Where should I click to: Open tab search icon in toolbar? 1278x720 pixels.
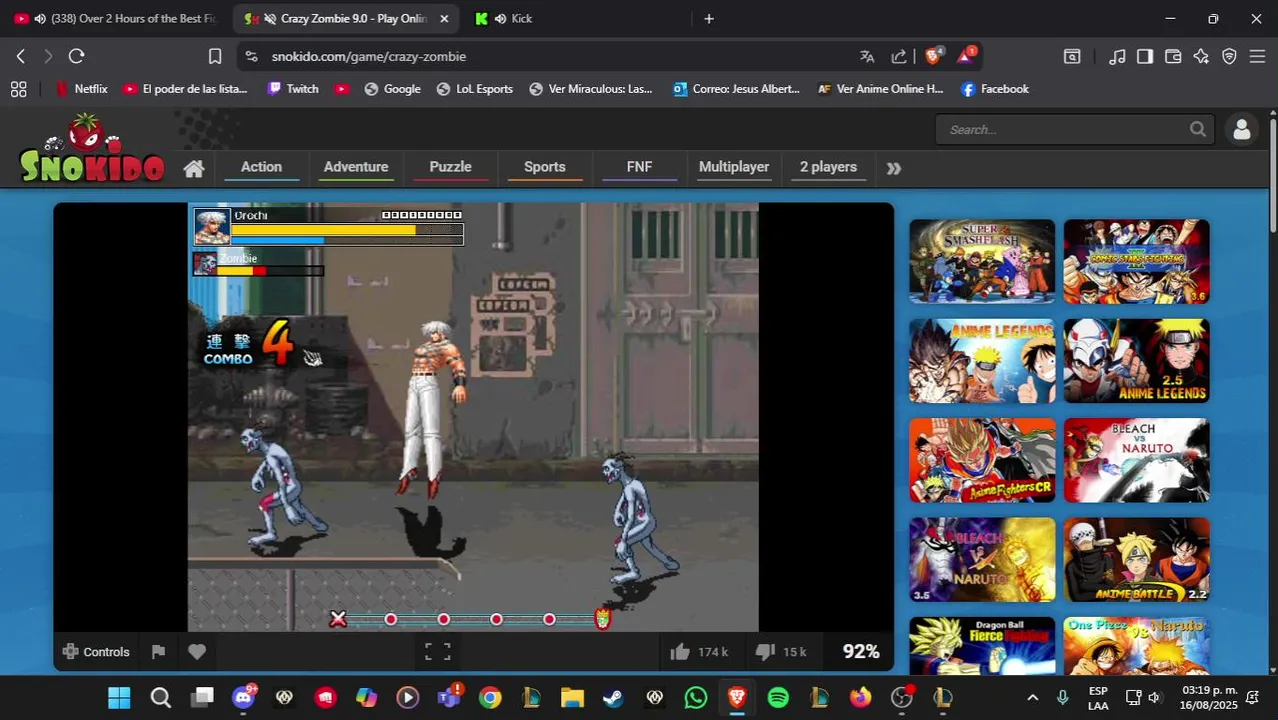point(1072,57)
